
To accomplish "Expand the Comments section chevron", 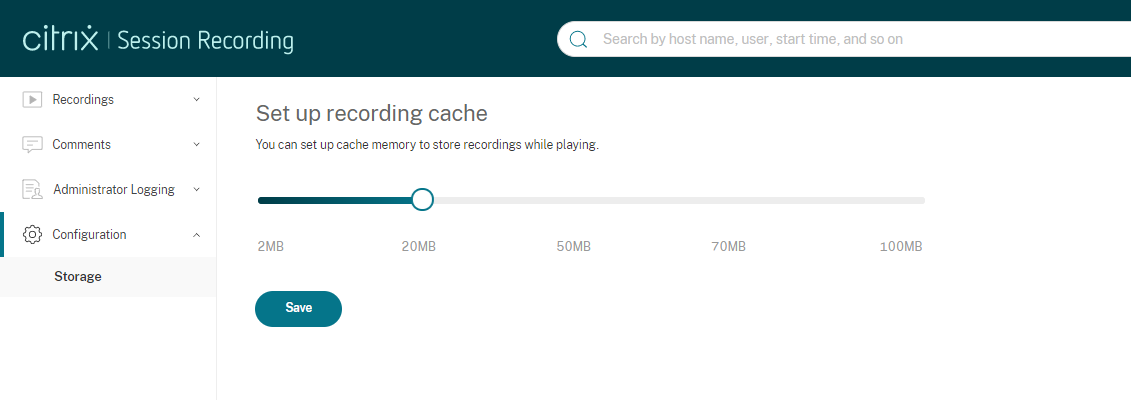I will click(x=196, y=144).
